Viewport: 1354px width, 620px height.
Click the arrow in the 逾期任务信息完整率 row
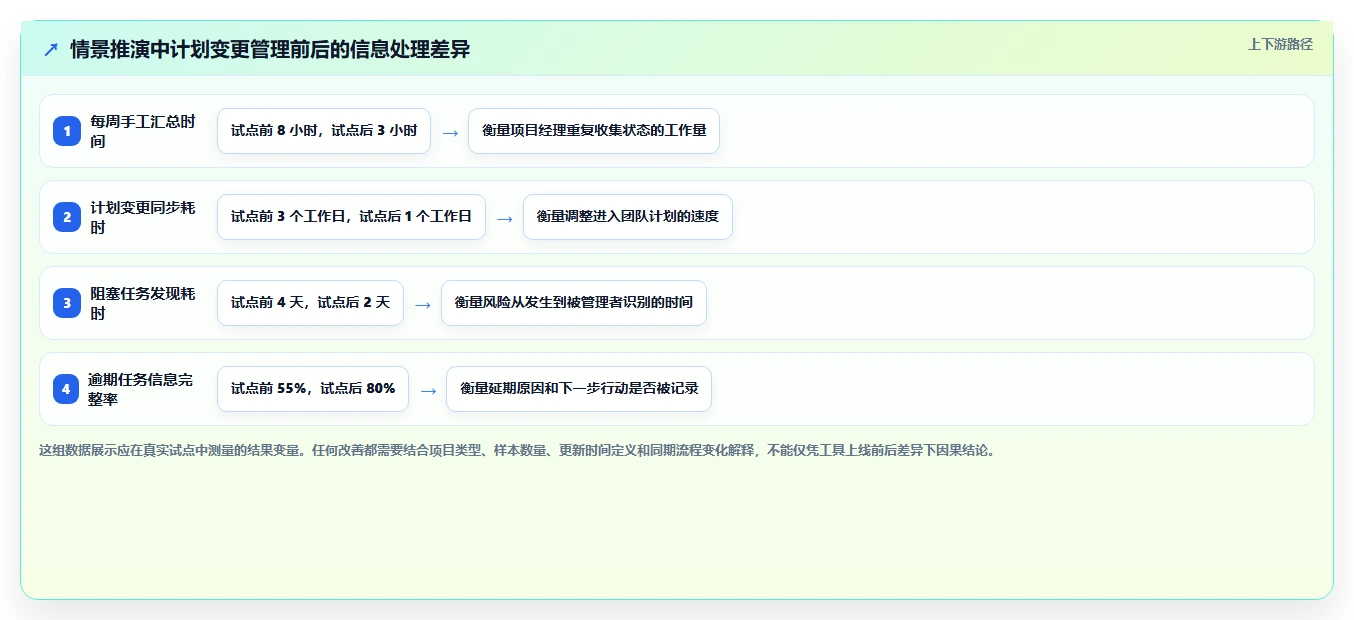pyautogui.click(x=428, y=390)
